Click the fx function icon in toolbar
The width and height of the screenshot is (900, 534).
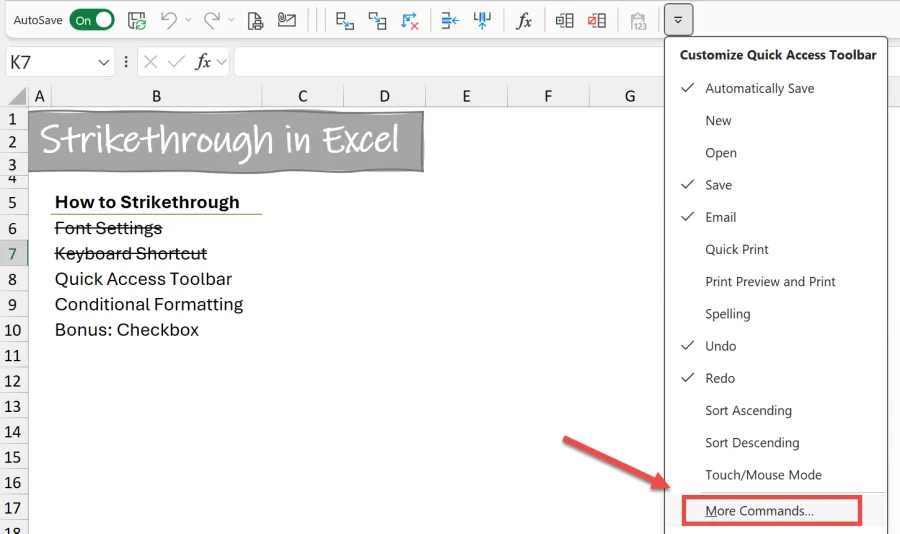click(523, 20)
